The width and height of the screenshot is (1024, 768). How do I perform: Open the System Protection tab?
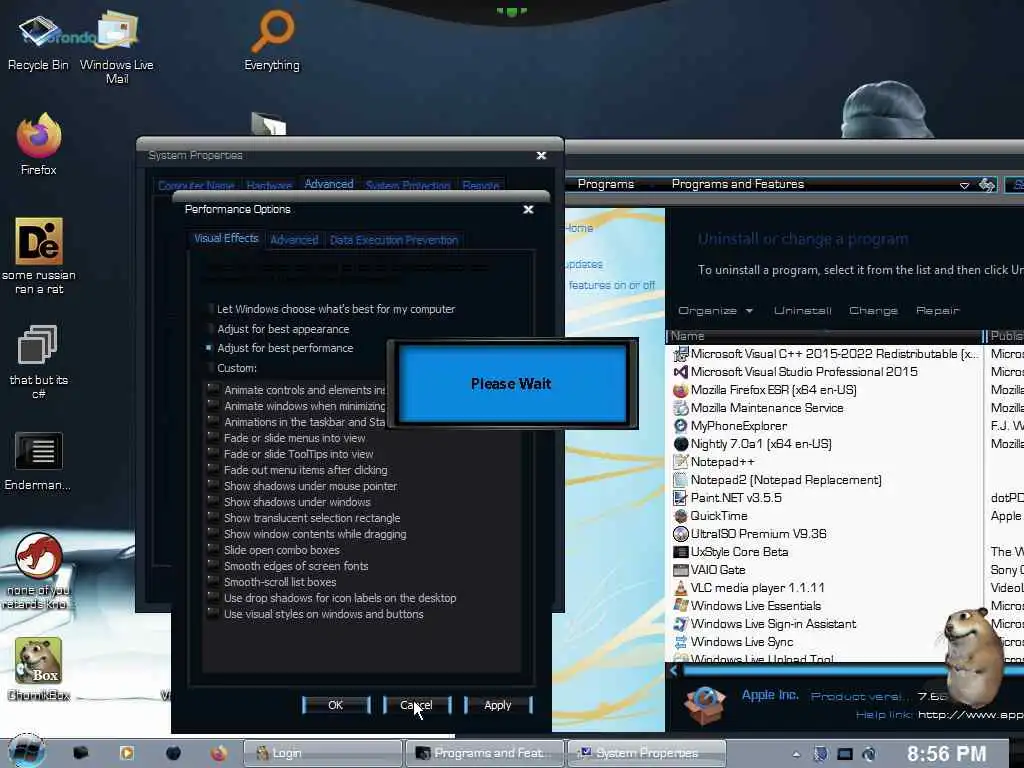click(x=408, y=185)
